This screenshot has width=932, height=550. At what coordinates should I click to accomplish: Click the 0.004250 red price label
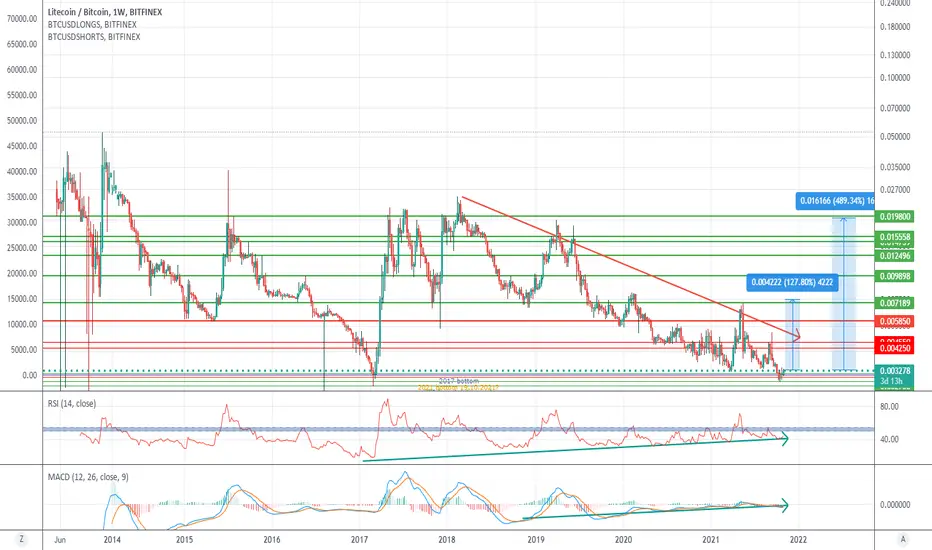(895, 348)
